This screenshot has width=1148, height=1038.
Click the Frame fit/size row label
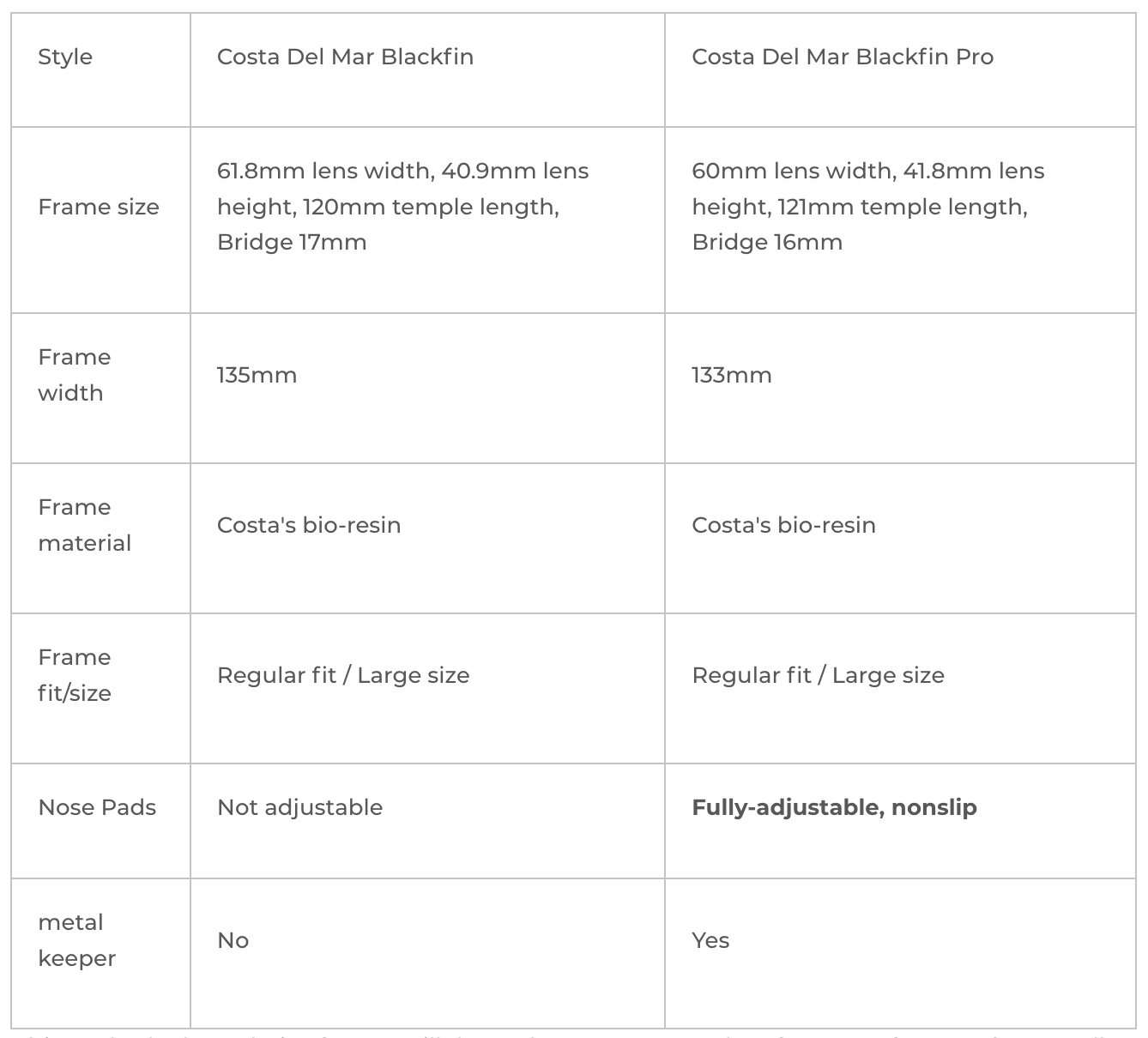(x=75, y=675)
